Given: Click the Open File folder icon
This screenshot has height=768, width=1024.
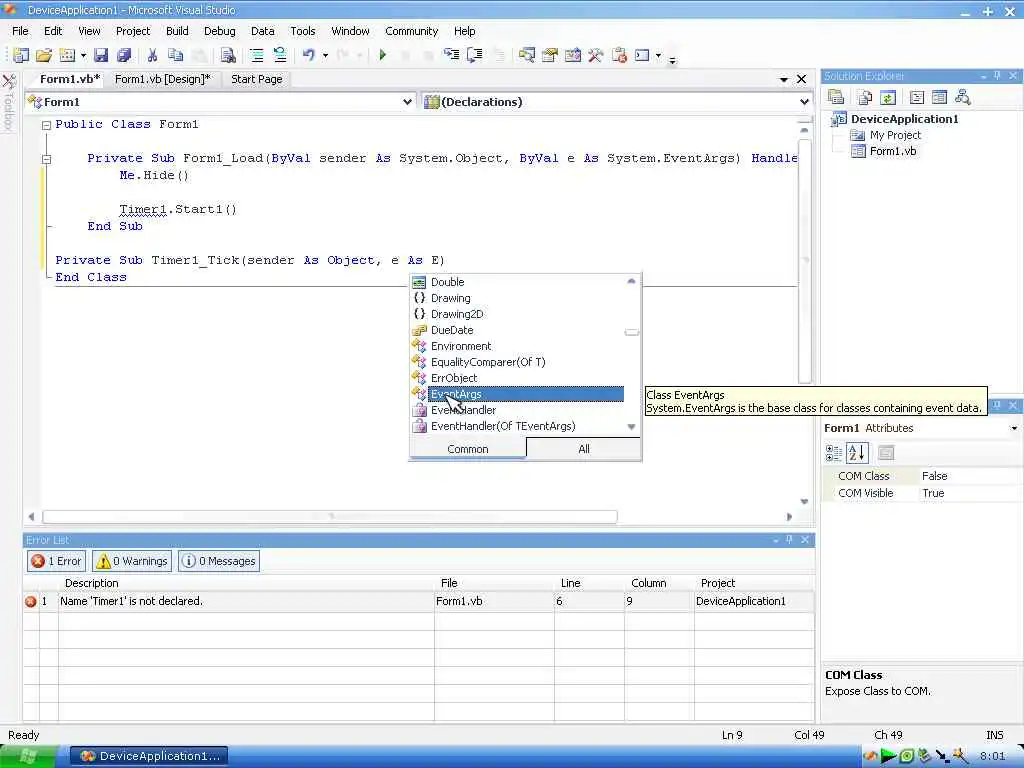Looking at the screenshot, I should (44, 56).
